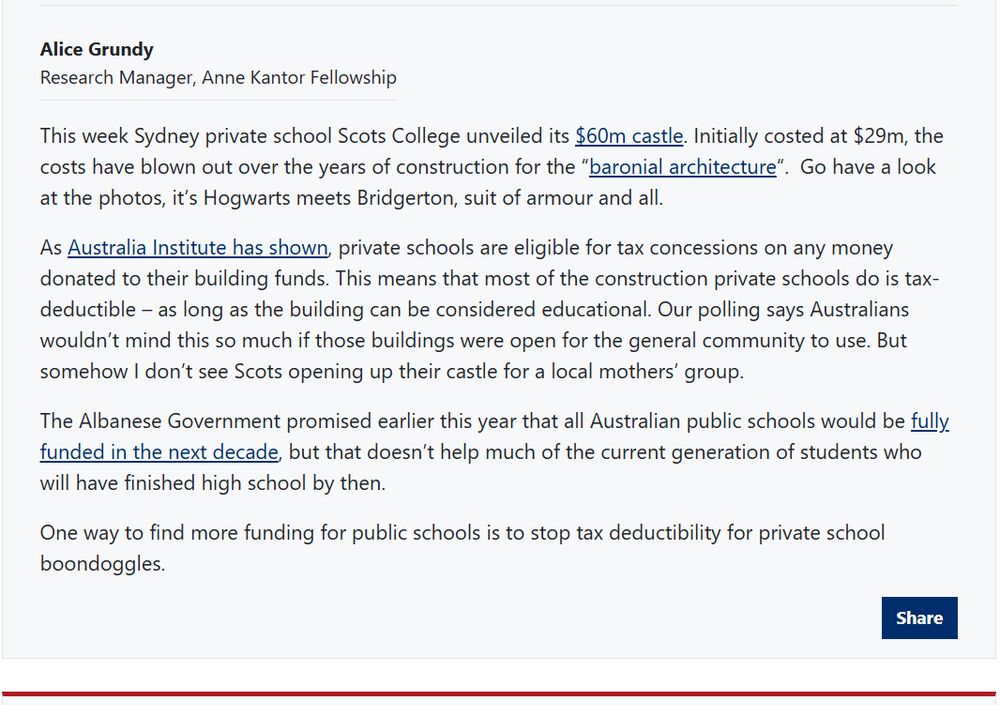Follow the "baronial architecture" hyperlink
The height and width of the screenshot is (705, 1000).
682,167
